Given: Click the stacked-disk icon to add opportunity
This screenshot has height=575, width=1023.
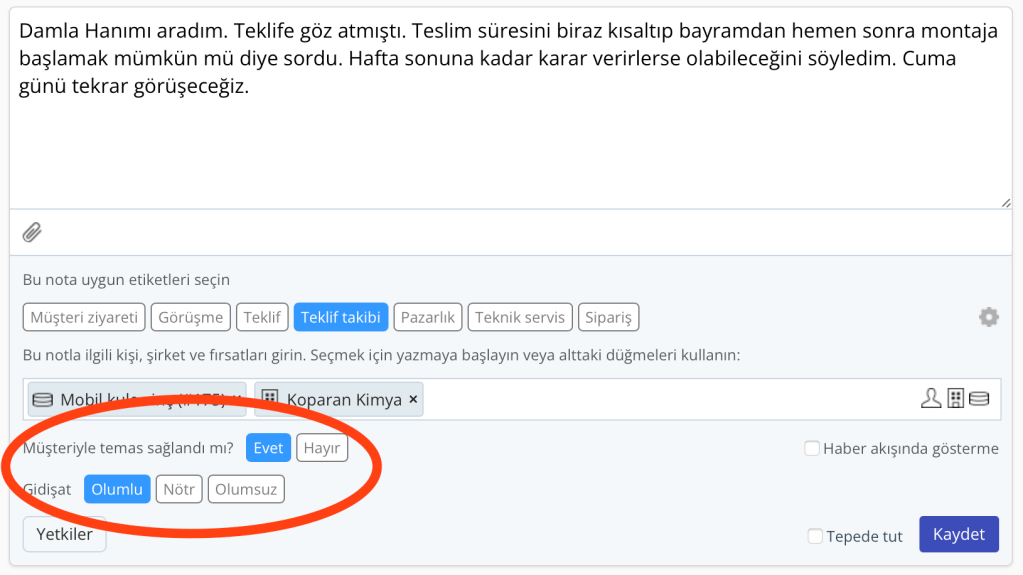Looking at the screenshot, I should tap(979, 399).
